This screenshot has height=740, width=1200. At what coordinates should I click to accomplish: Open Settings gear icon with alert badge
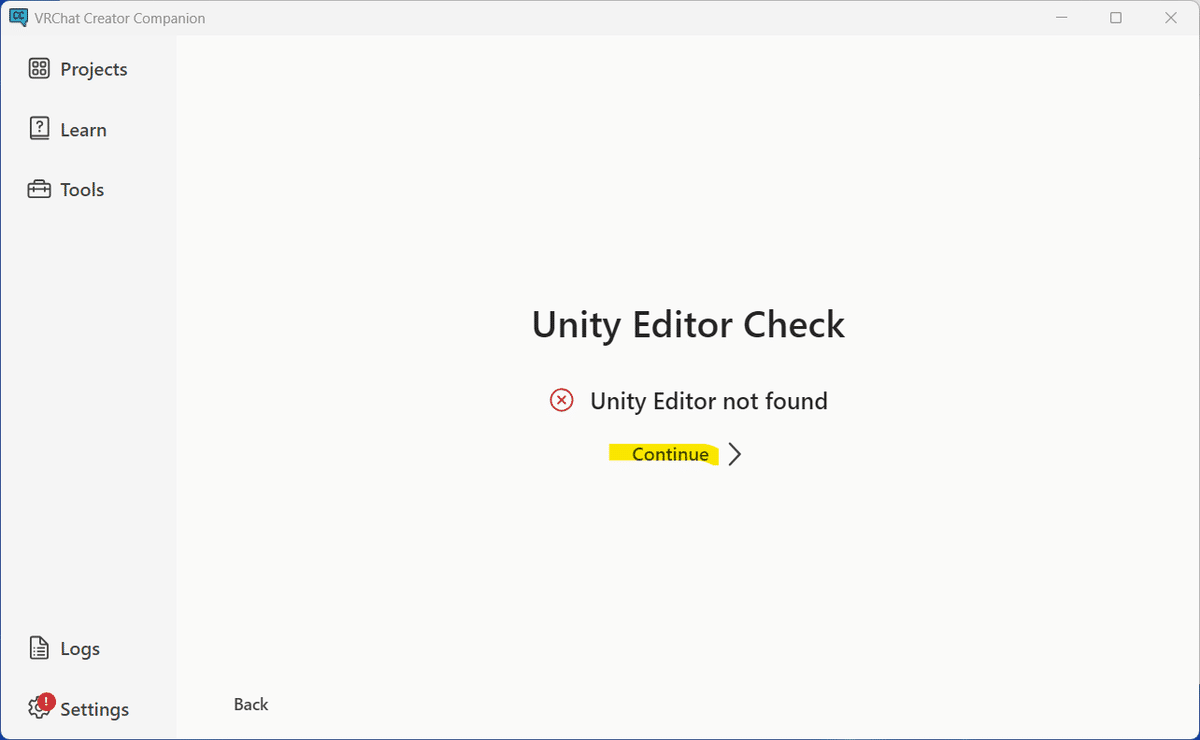pos(40,707)
